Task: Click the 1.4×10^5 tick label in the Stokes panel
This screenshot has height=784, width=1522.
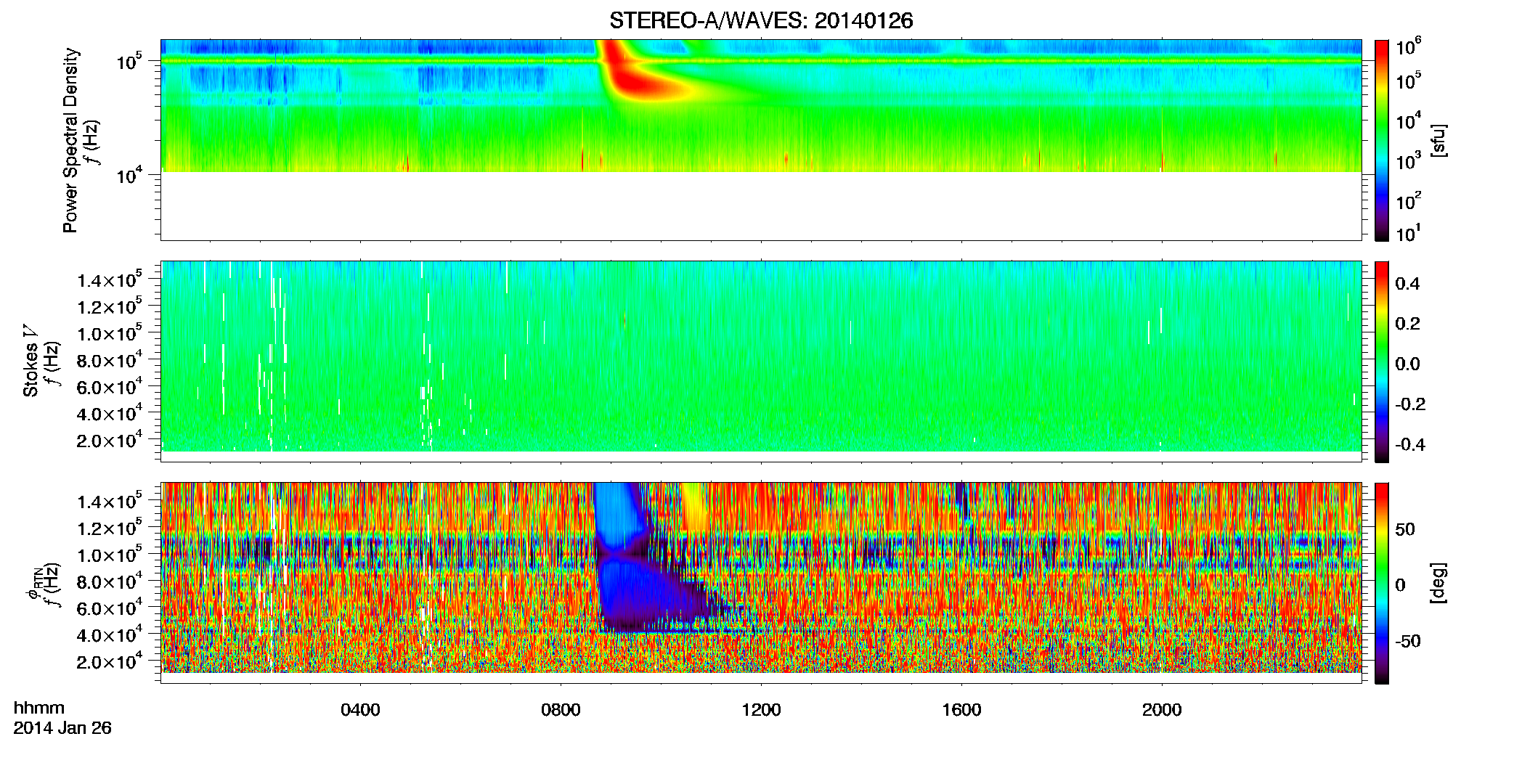Action: point(109,280)
